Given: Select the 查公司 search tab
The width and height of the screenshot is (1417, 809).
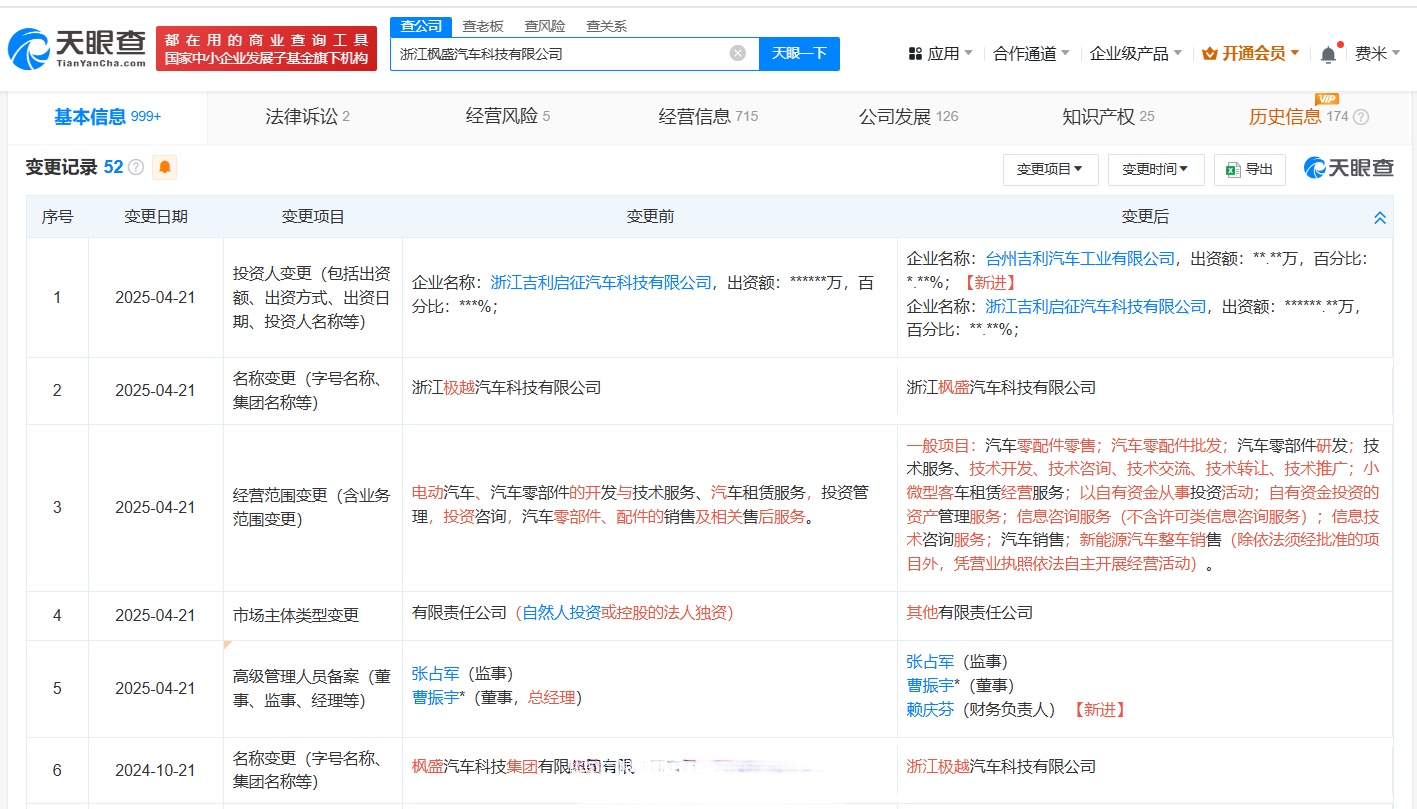Looking at the screenshot, I should [x=421, y=26].
